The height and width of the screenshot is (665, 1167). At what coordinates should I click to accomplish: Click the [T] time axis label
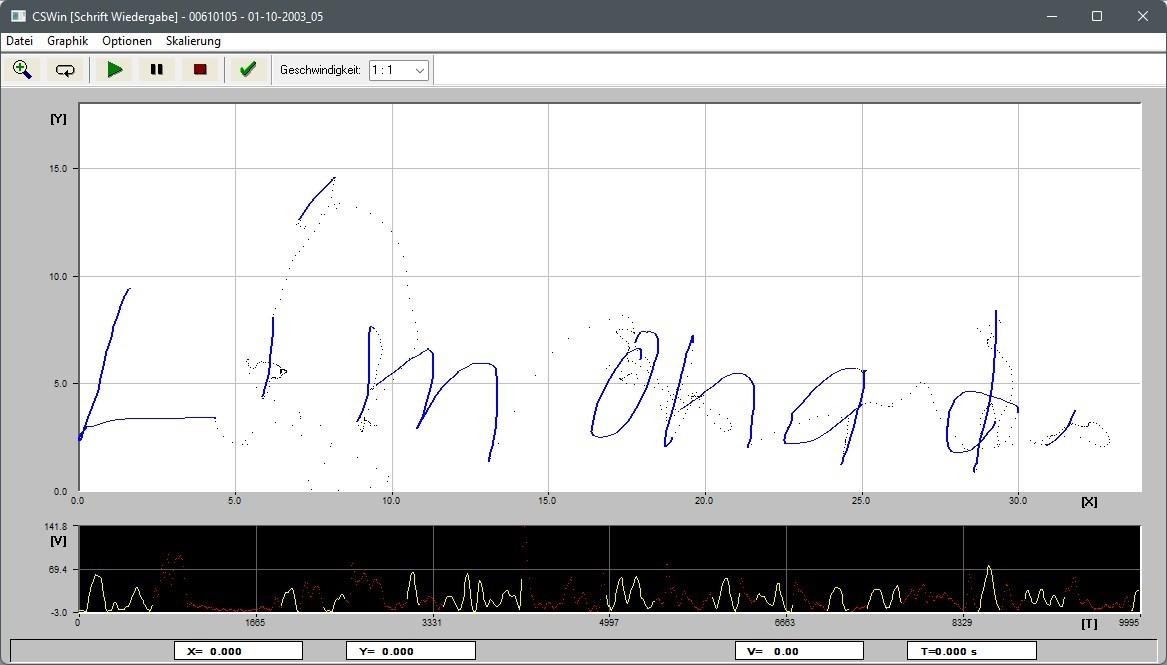pyautogui.click(x=1089, y=624)
